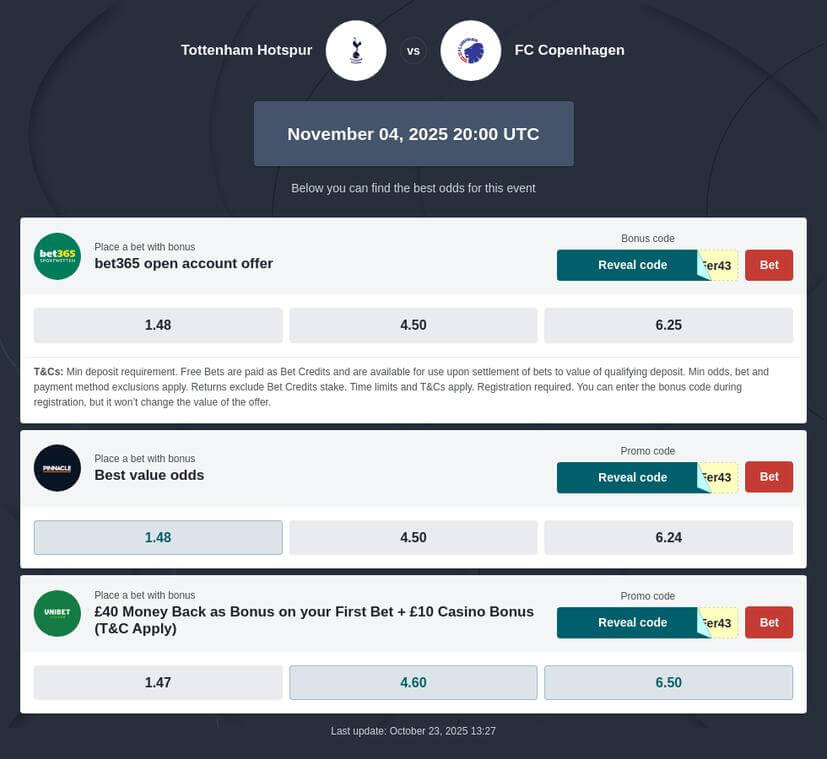This screenshot has height=759, width=827.
Task: Click the November 04 match date banner
Action: click(413, 133)
